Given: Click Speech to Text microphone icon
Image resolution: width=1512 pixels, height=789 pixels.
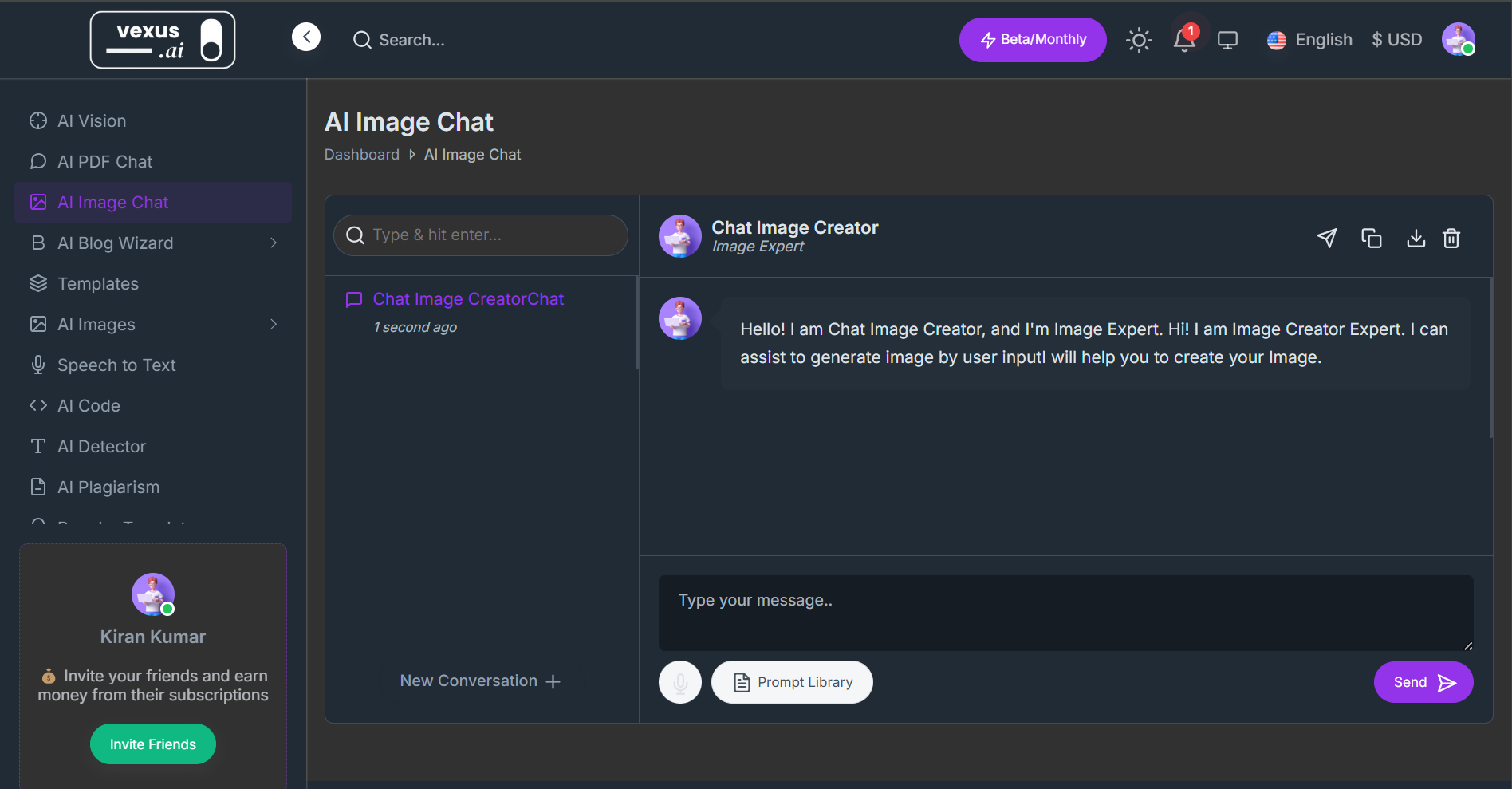Looking at the screenshot, I should click(38, 365).
